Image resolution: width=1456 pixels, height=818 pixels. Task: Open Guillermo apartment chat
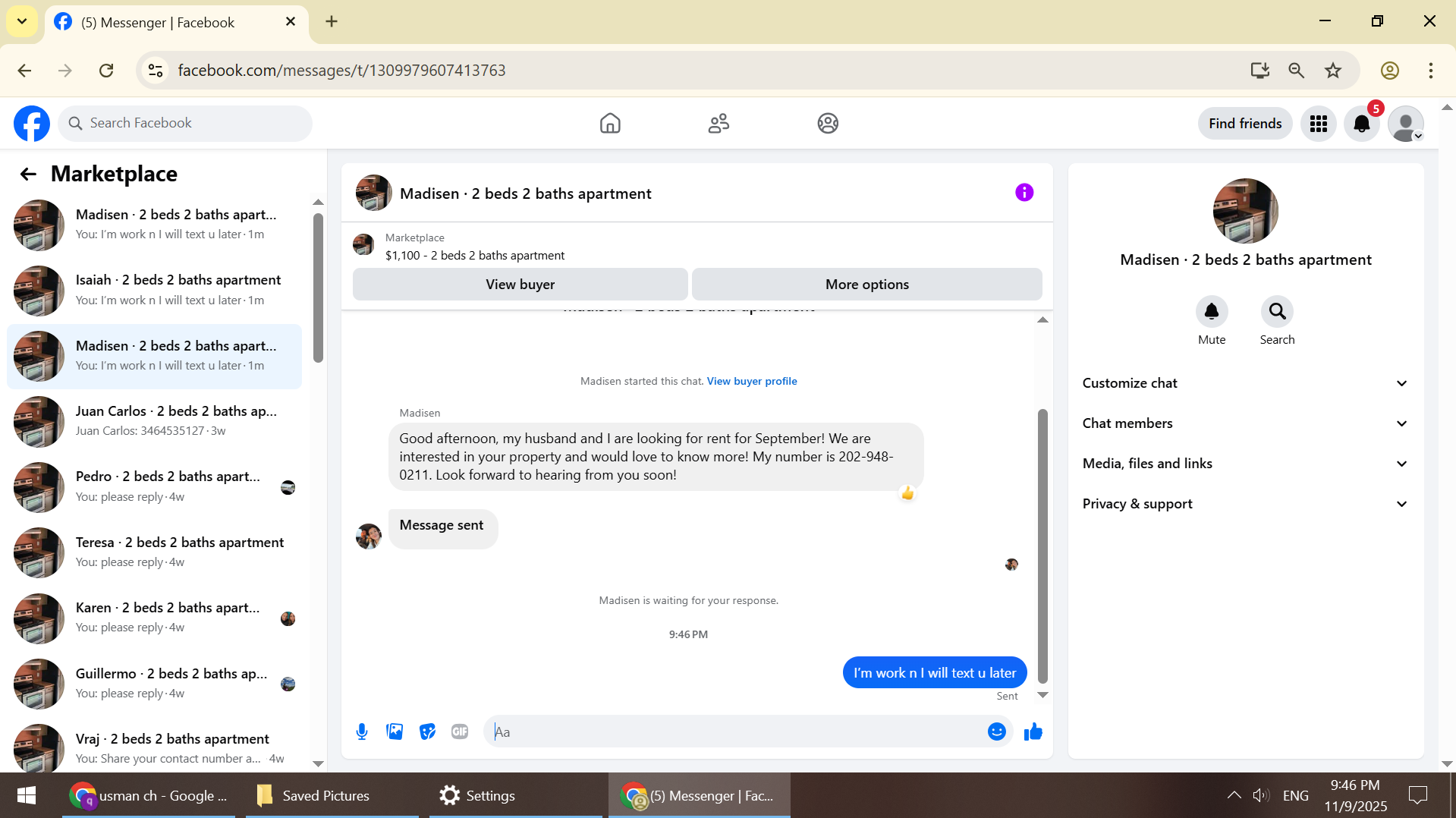click(155, 684)
